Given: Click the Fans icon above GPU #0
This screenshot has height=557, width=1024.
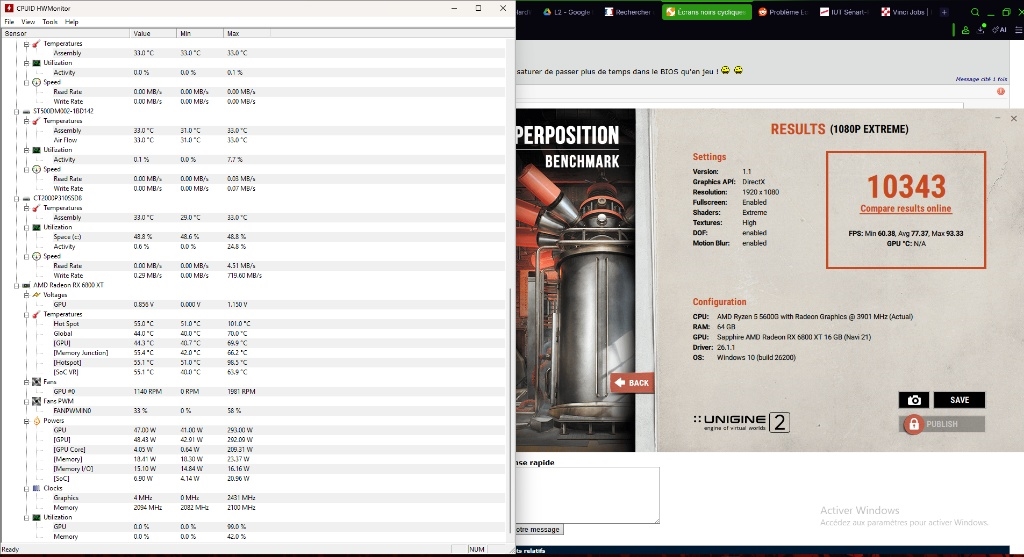Looking at the screenshot, I should 37,382.
